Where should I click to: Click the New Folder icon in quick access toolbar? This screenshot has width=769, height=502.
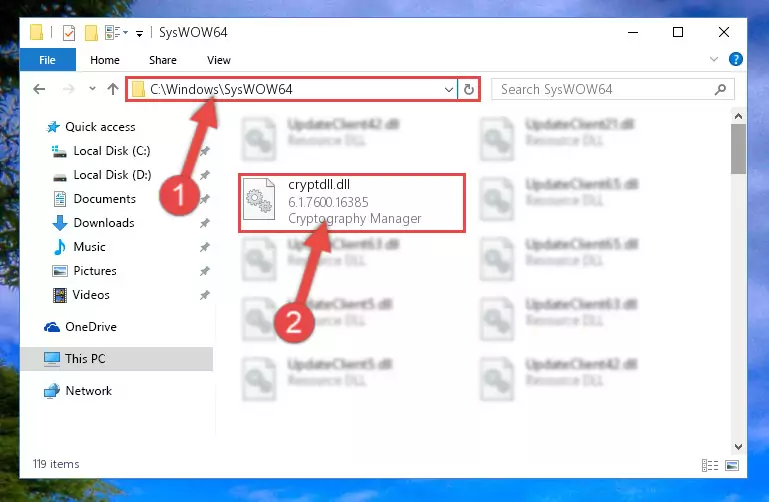coord(91,33)
